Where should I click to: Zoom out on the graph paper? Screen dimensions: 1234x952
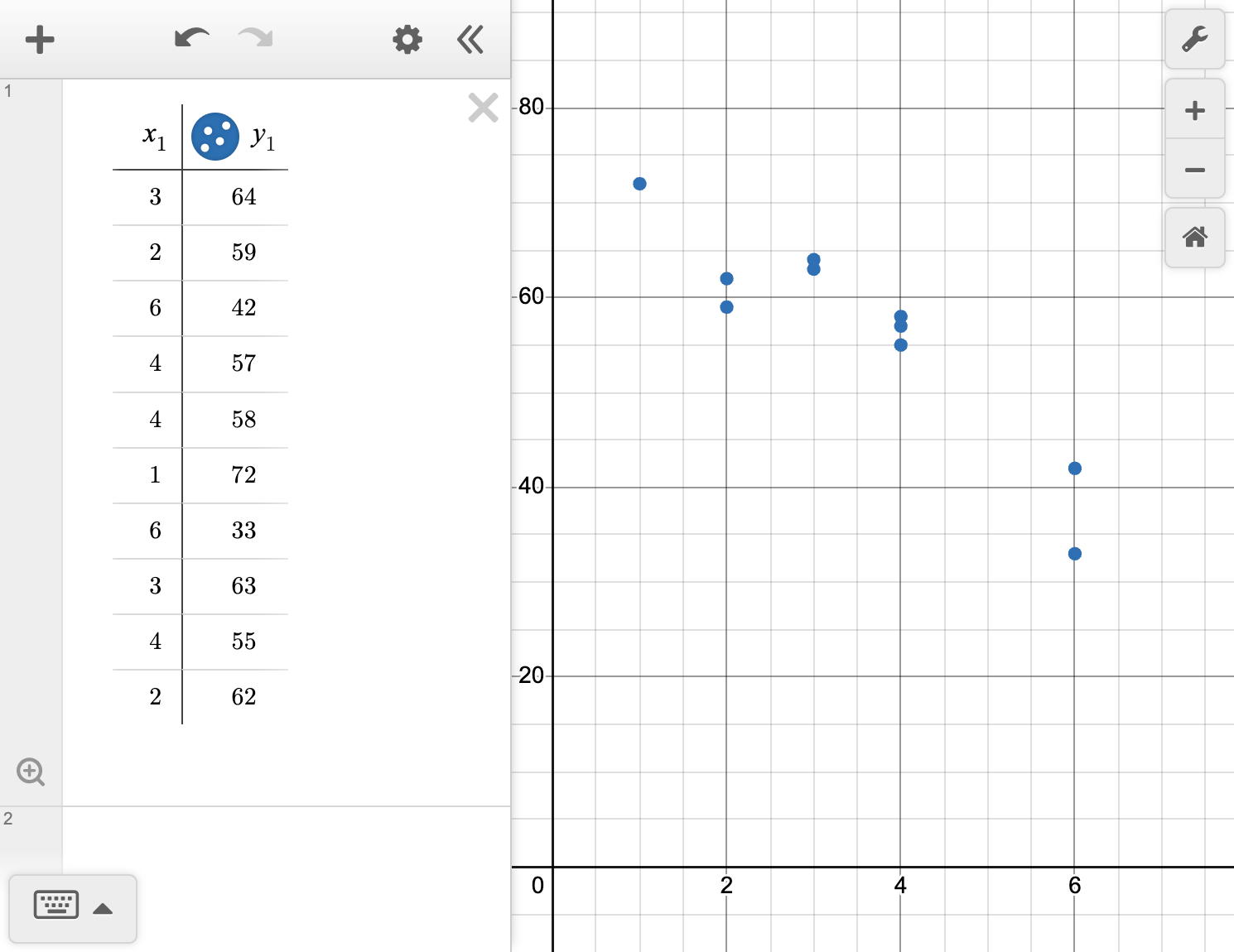coord(1195,169)
